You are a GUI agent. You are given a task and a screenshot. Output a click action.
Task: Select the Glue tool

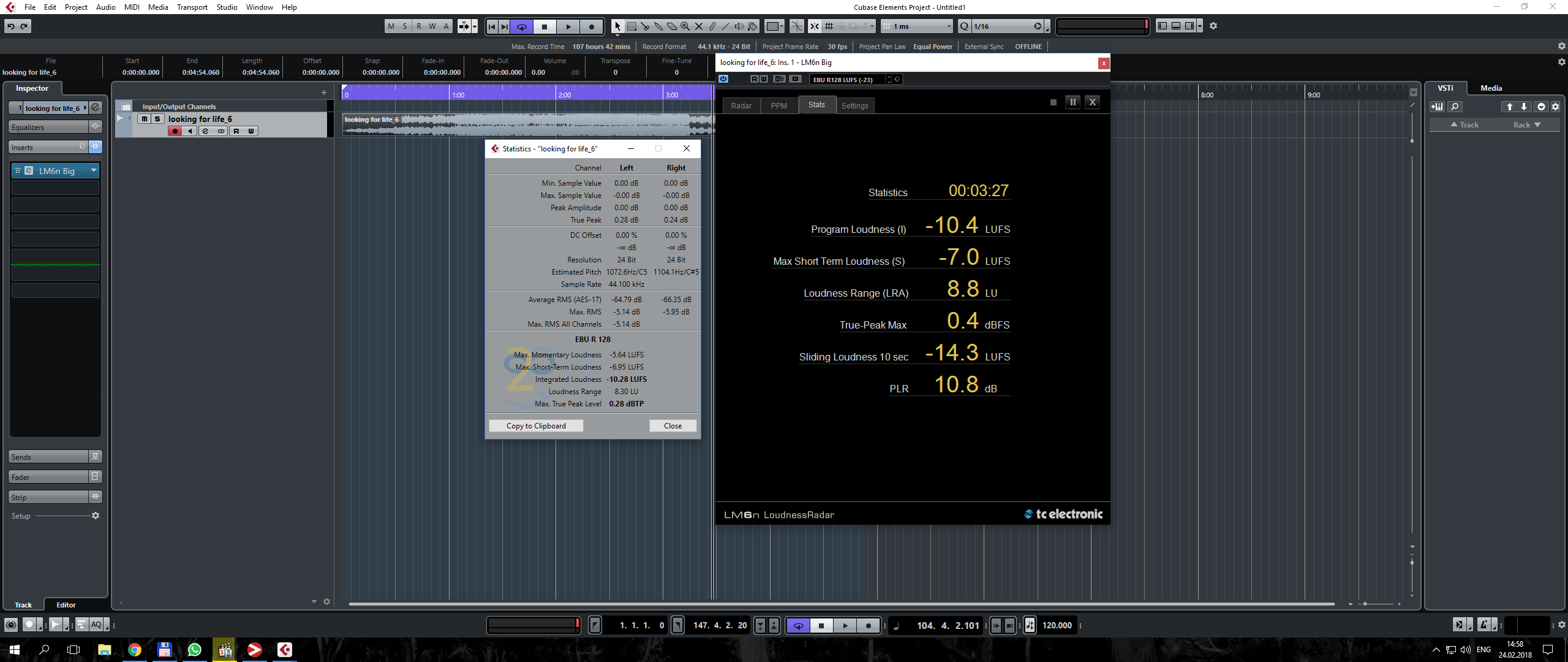[x=658, y=26]
